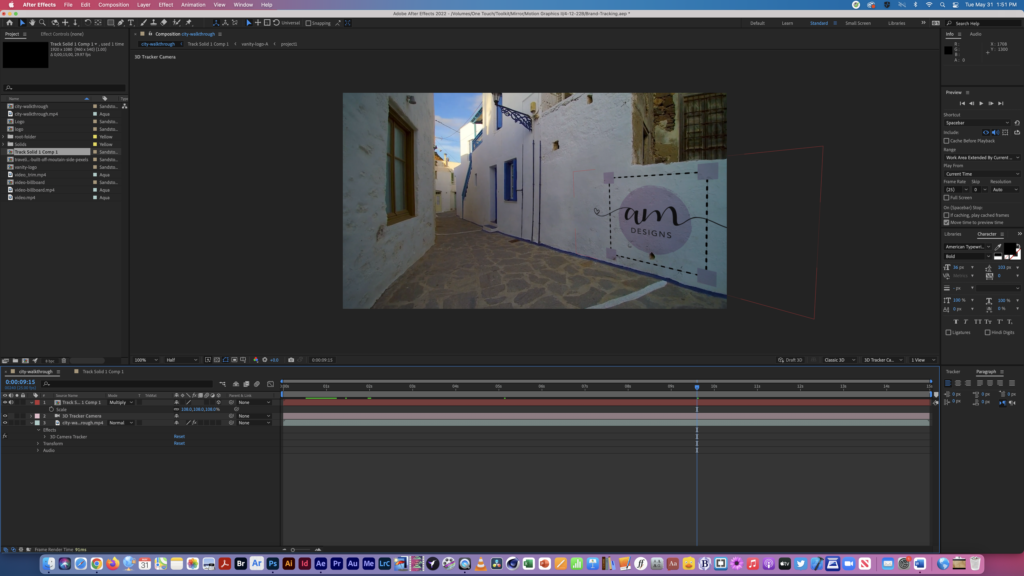This screenshot has width=1024, height=576.
Task: Open Adobe Premiere Pro from the dock
Action: click(336, 564)
